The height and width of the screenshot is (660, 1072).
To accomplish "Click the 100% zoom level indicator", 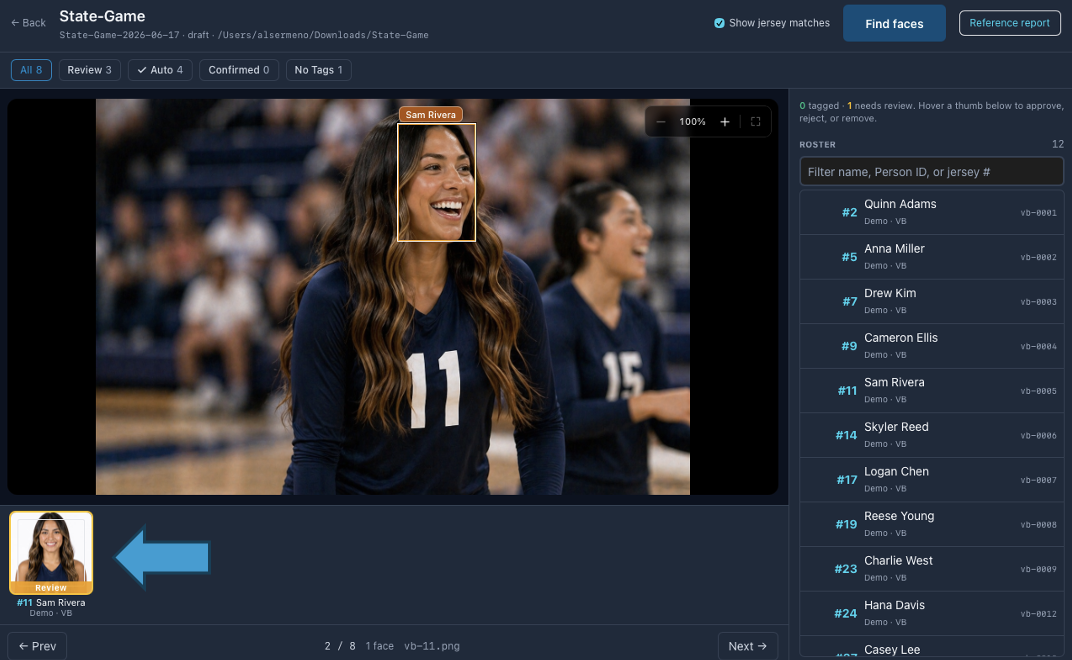I will click(692, 122).
